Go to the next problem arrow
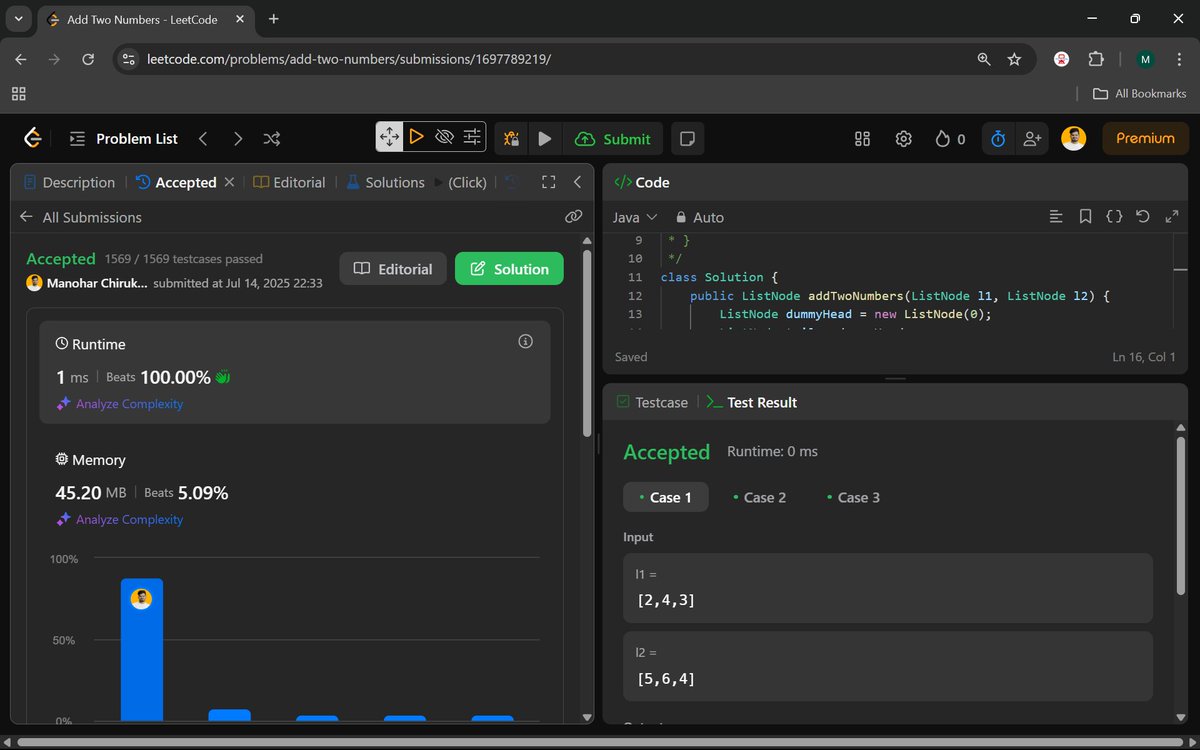 (237, 139)
